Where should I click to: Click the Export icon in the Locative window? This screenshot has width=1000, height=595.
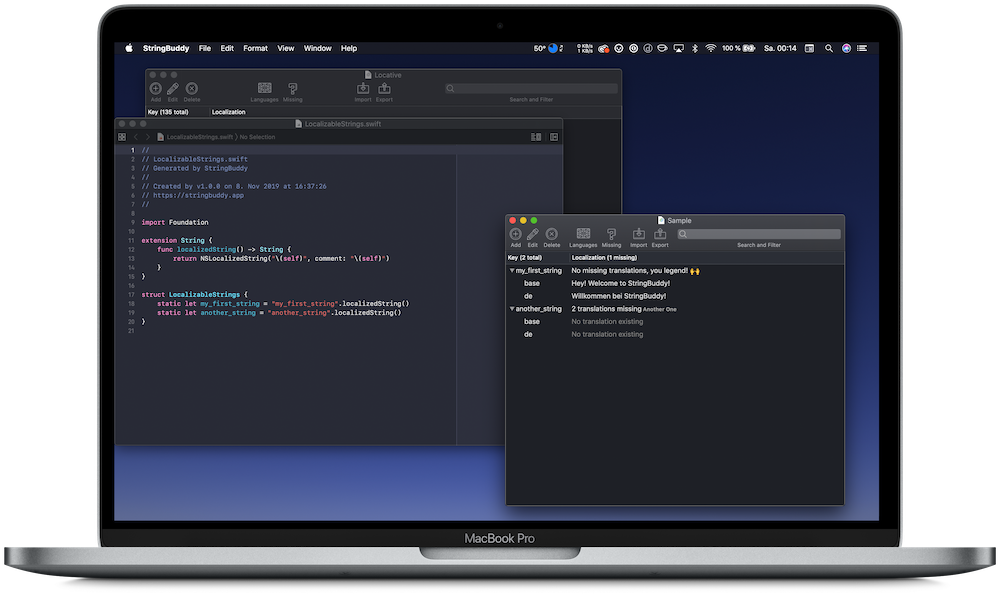(385, 89)
